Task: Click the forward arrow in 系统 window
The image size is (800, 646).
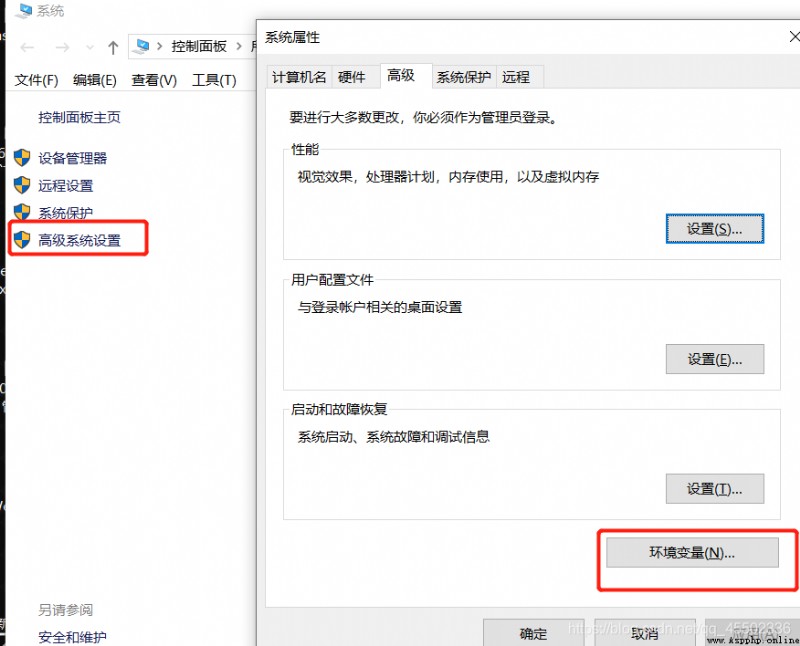Action: click(x=62, y=47)
